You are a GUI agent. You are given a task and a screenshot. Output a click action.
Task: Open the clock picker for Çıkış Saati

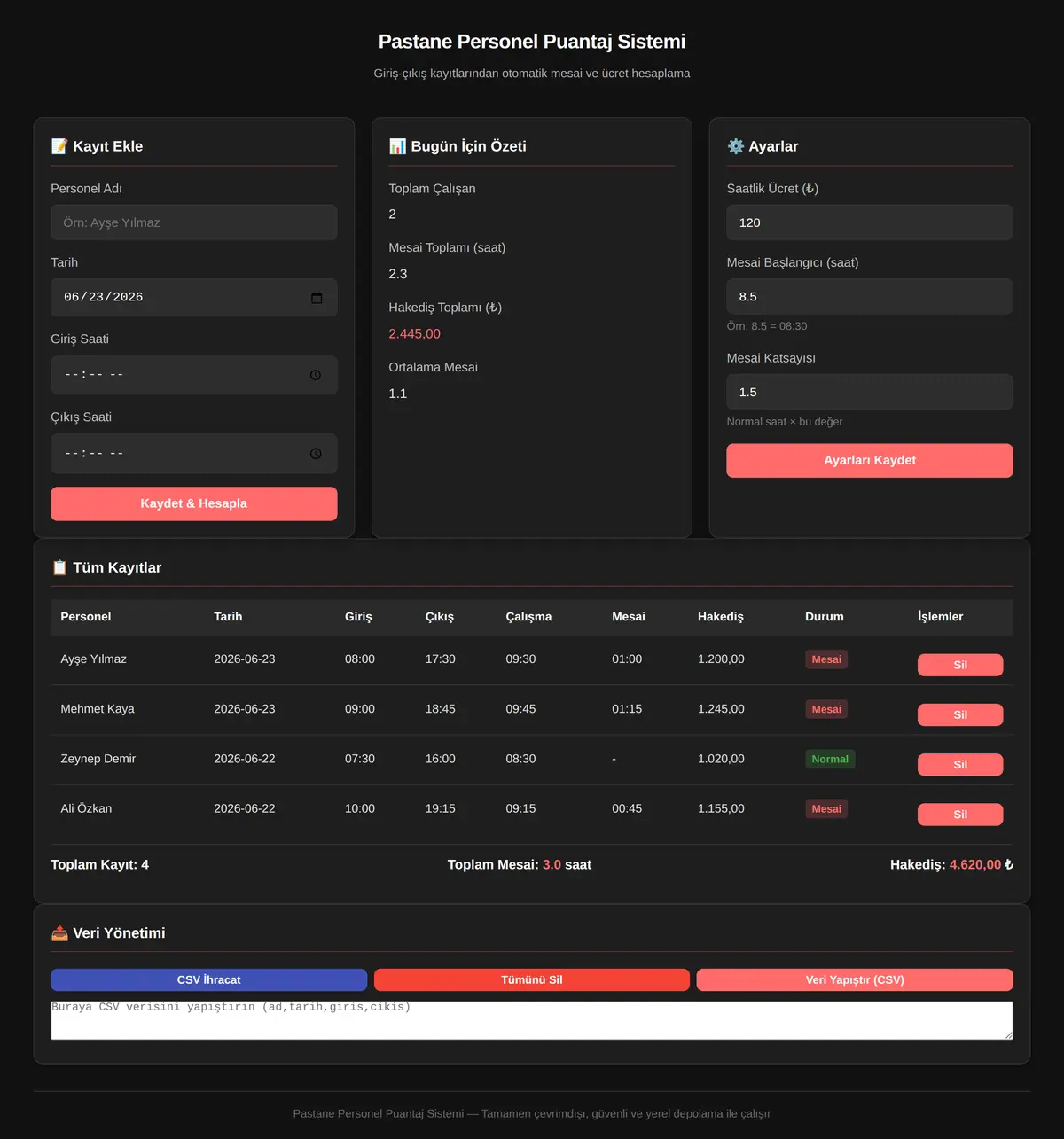tap(316, 454)
